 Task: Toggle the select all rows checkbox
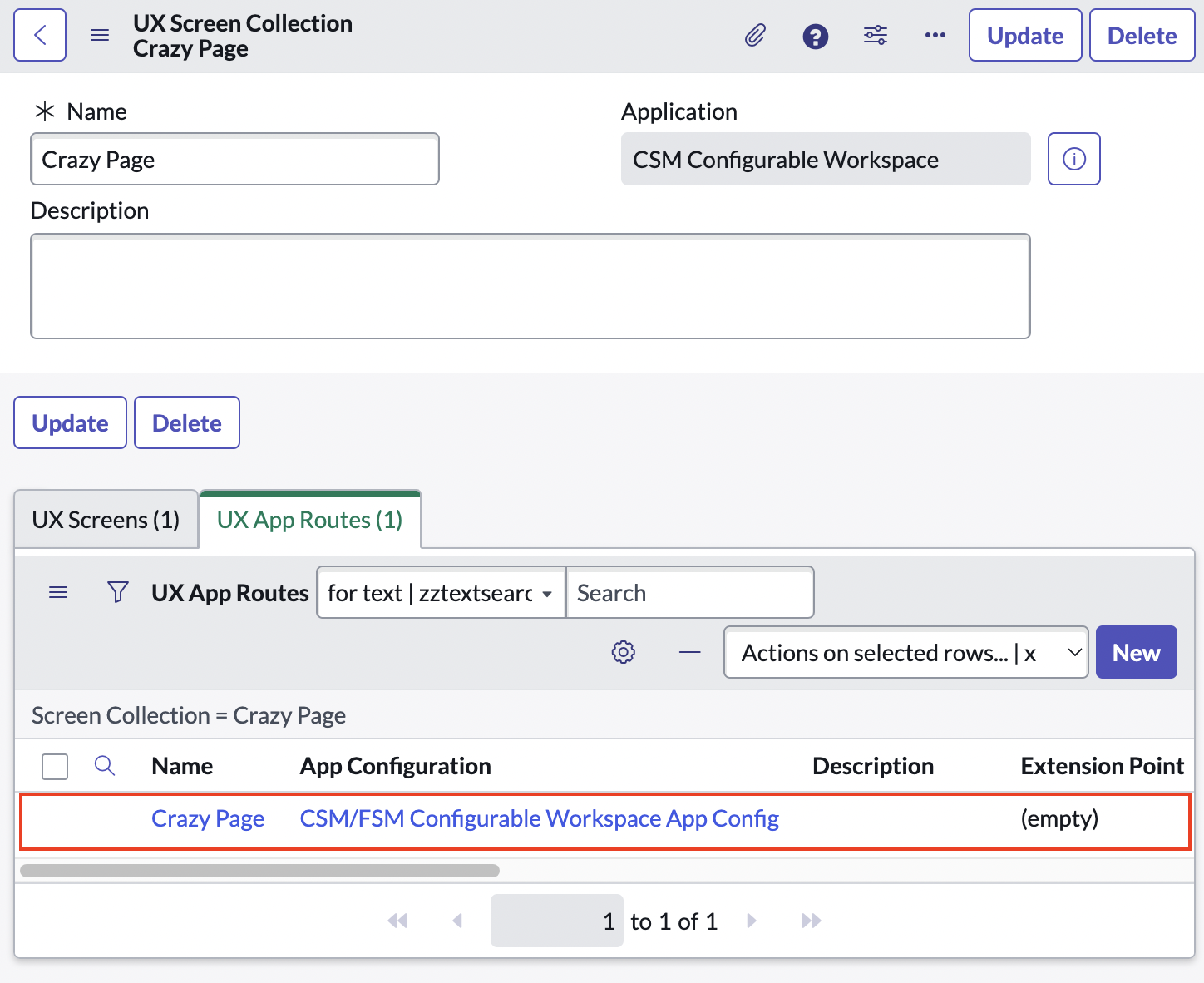55,766
